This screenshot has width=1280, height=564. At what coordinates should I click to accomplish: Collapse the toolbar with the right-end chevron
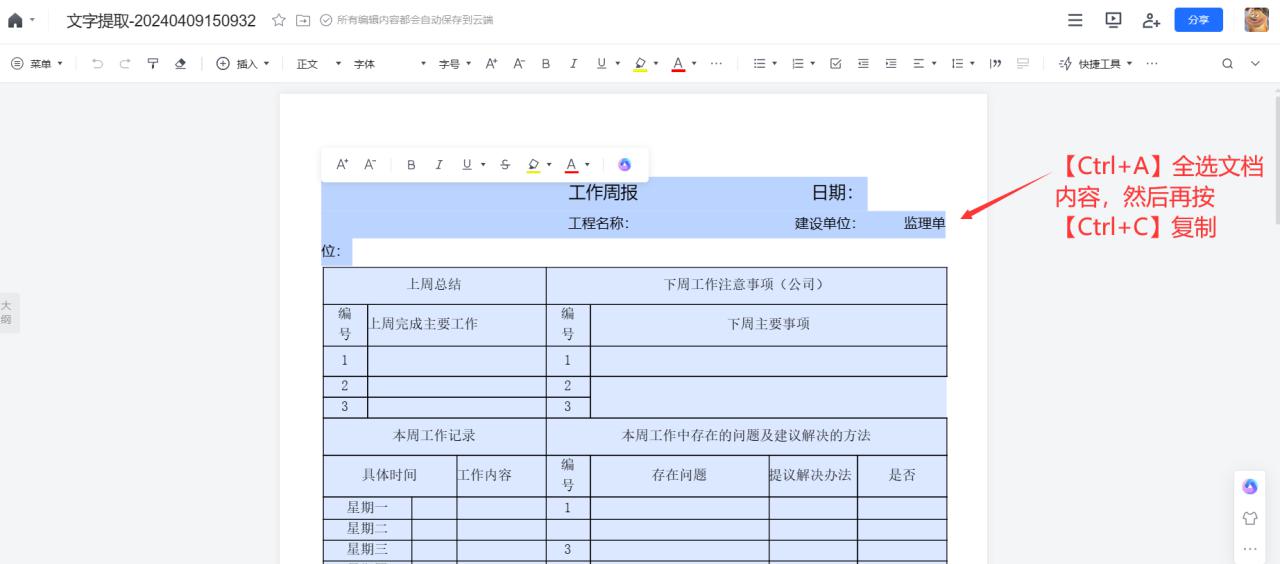[x=1256, y=63]
